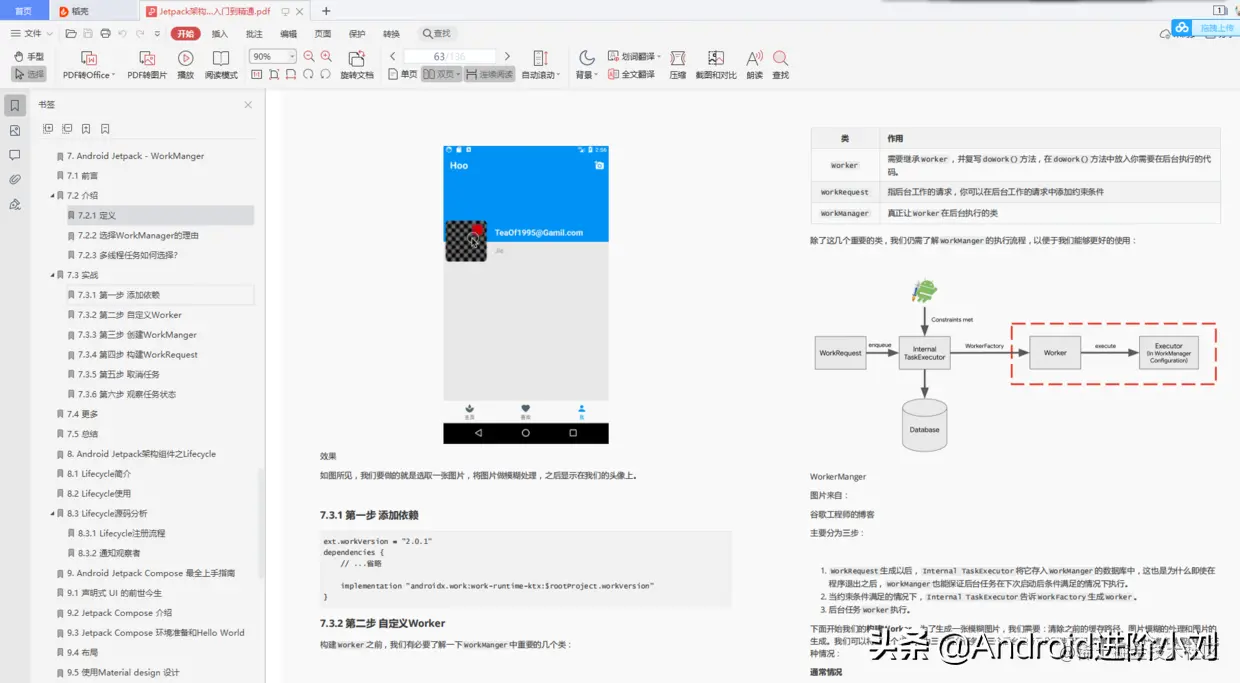Open the 转换 ribbon tab

click(391, 34)
